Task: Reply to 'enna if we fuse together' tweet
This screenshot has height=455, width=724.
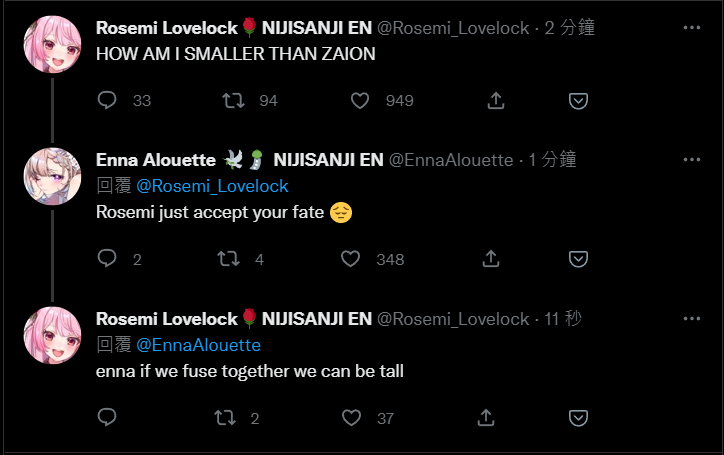Action: pyautogui.click(x=107, y=417)
